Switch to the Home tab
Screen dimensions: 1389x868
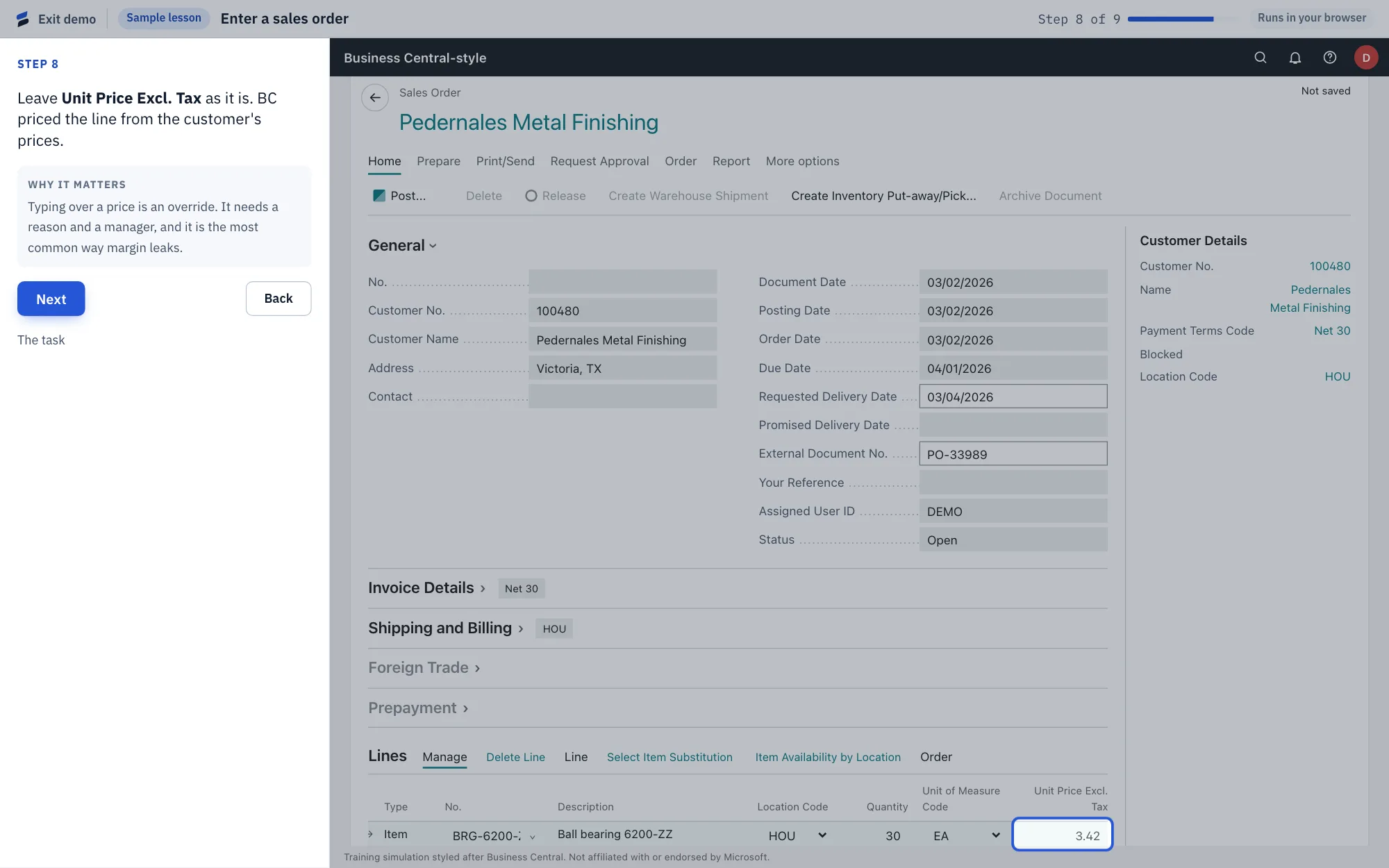click(x=385, y=161)
